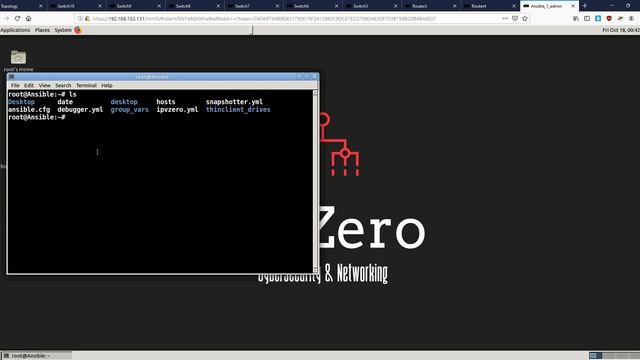Switch to the Switch7 tab

point(253,6)
